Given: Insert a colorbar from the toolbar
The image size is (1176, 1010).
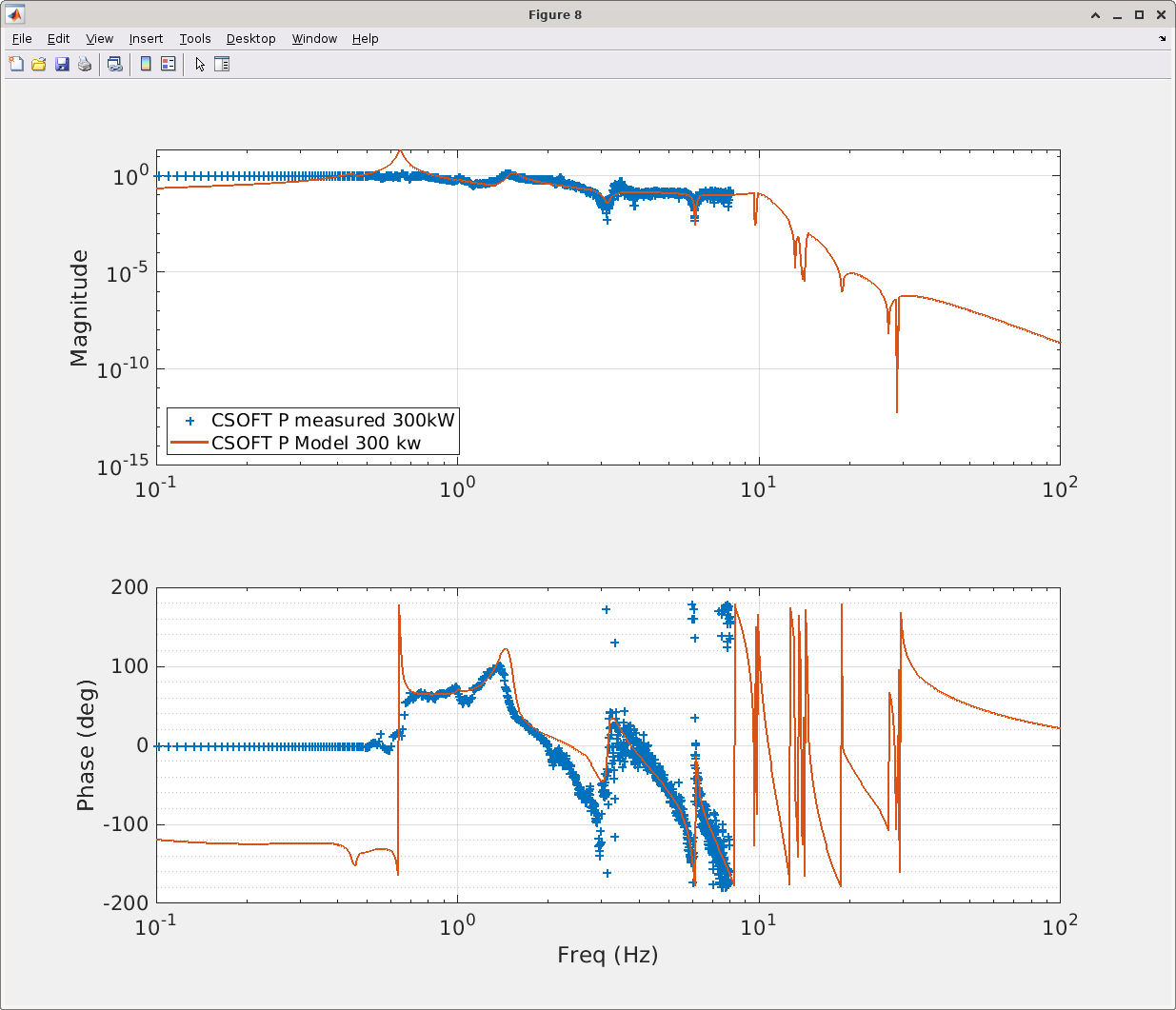Looking at the screenshot, I should (x=146, y=65).
